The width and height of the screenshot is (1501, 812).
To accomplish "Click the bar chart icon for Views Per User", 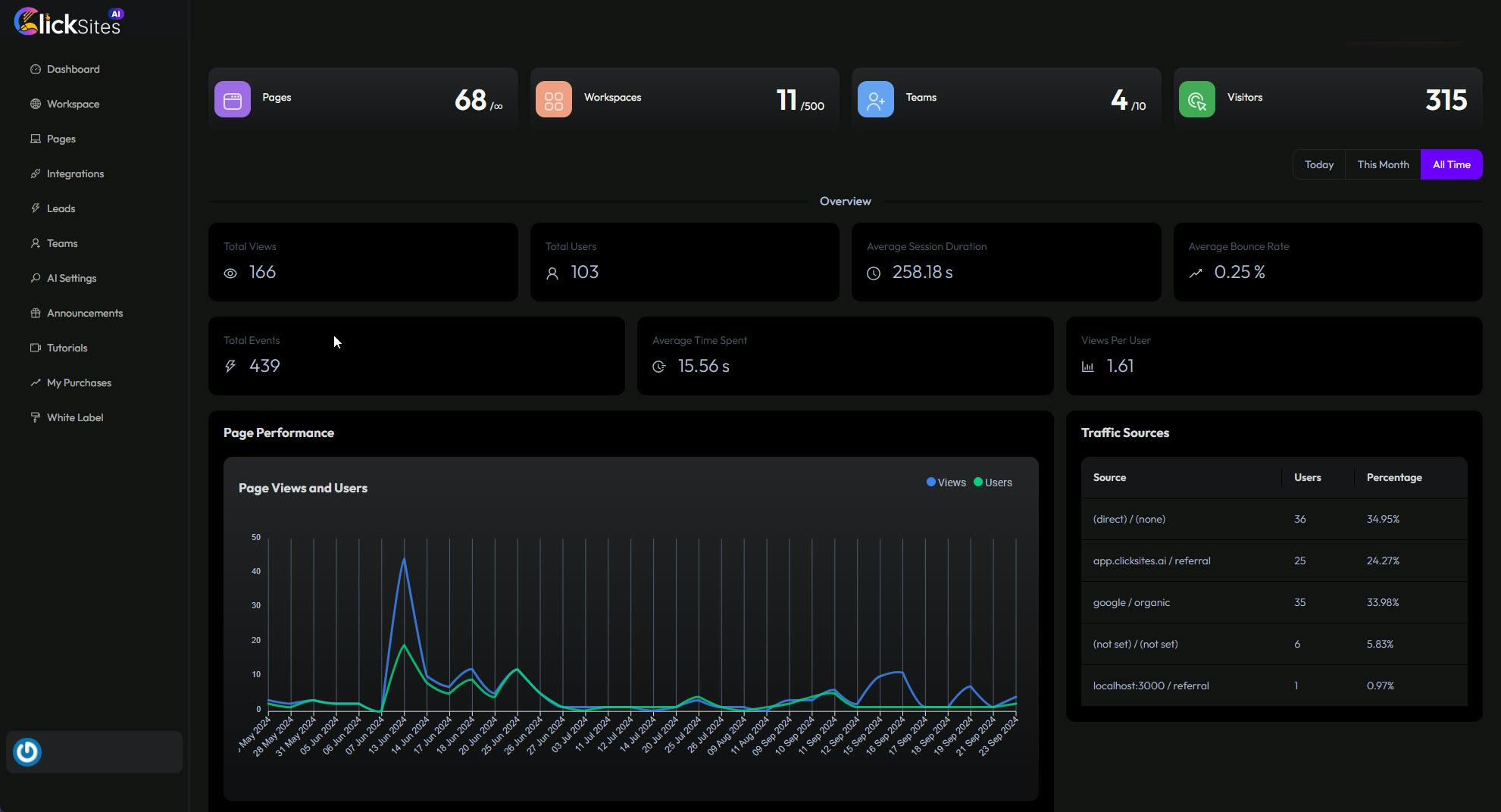I will 1088,367.
